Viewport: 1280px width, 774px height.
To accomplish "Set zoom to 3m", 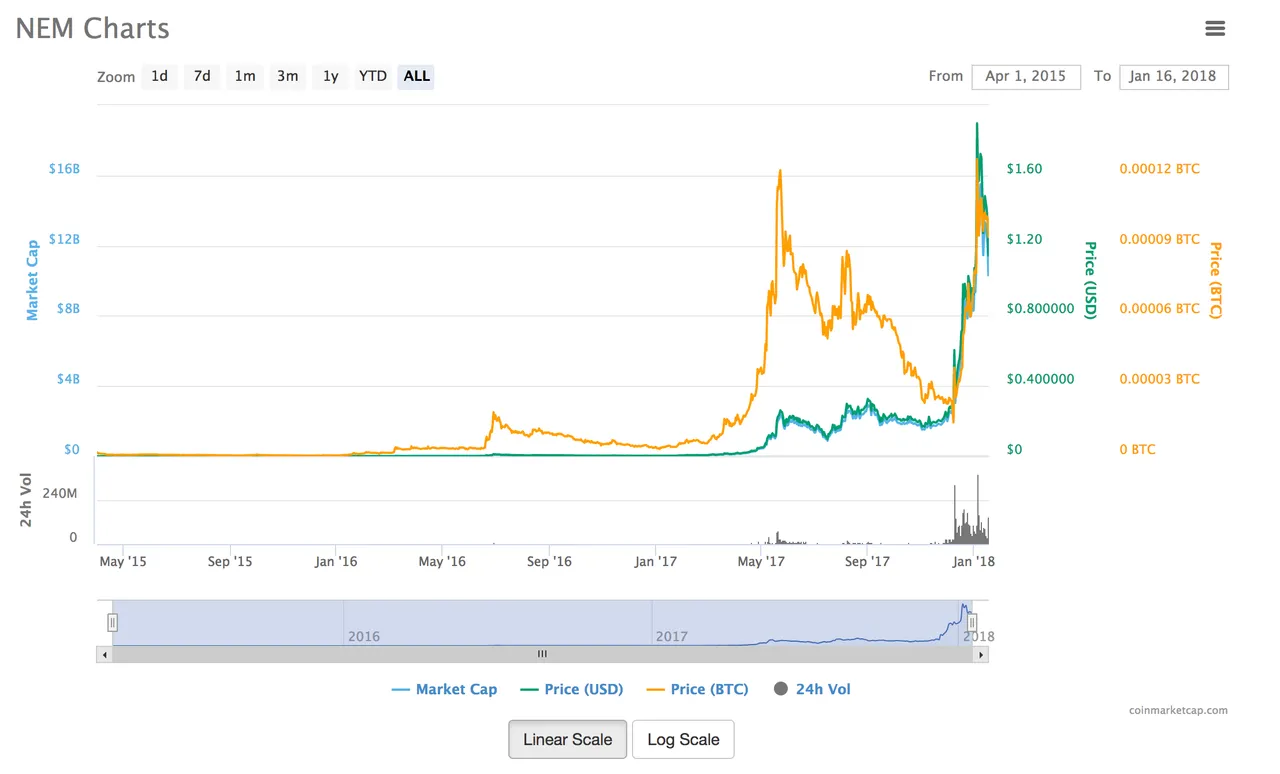I will pyautogui.click(x=288, y=76).
